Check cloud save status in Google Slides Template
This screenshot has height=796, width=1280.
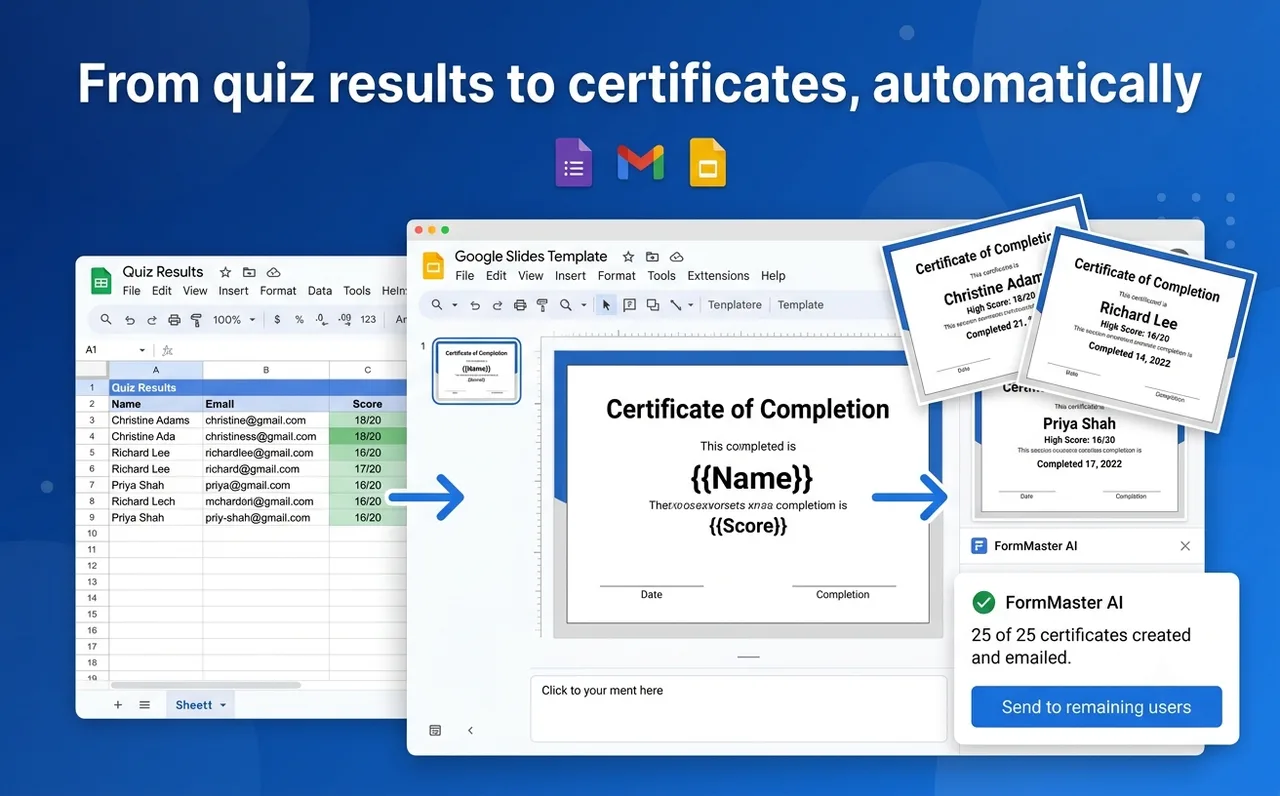point(677,257)
